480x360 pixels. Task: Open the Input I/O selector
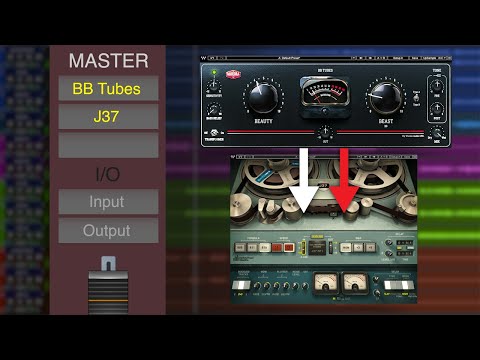point(108,202)
